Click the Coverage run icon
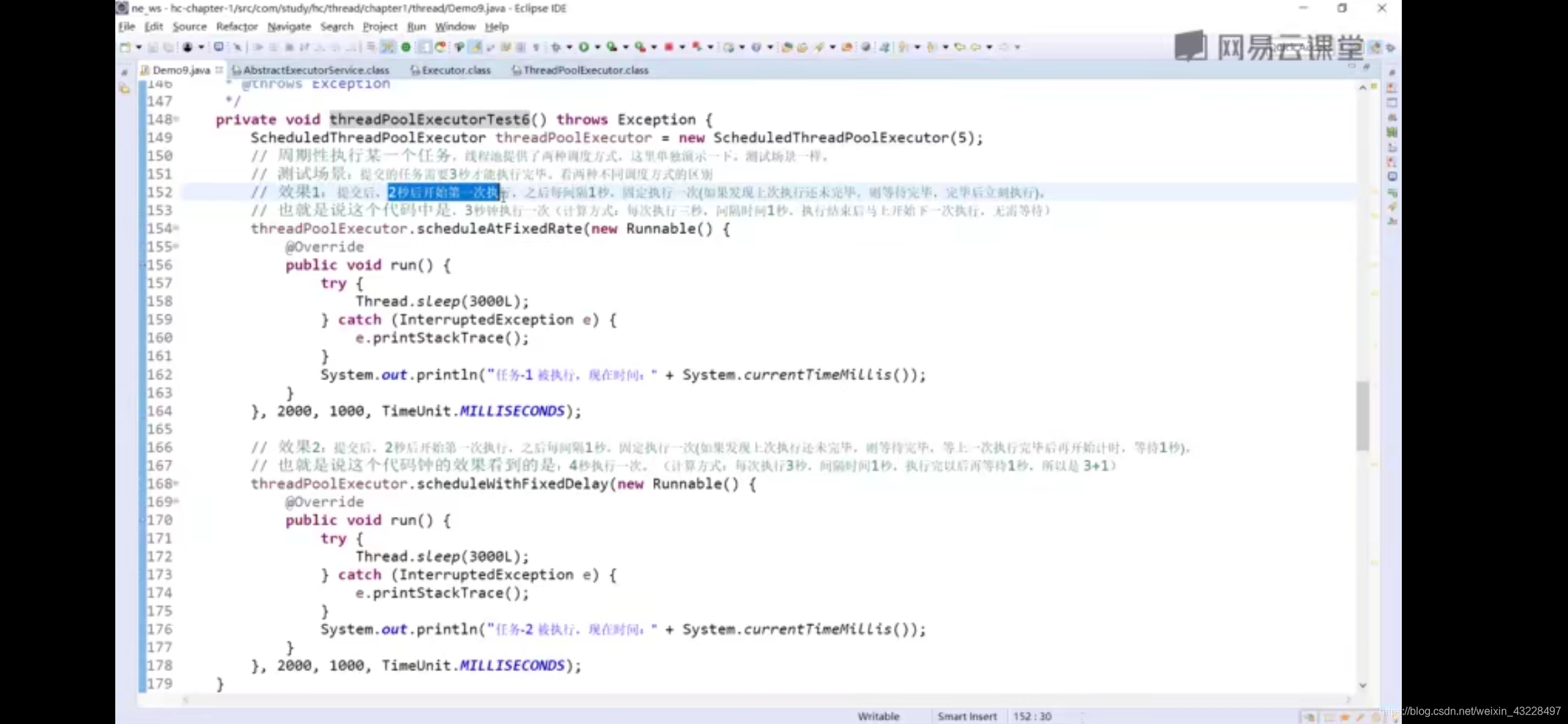This screenshot has width=1568, height=724. (612, 47)
